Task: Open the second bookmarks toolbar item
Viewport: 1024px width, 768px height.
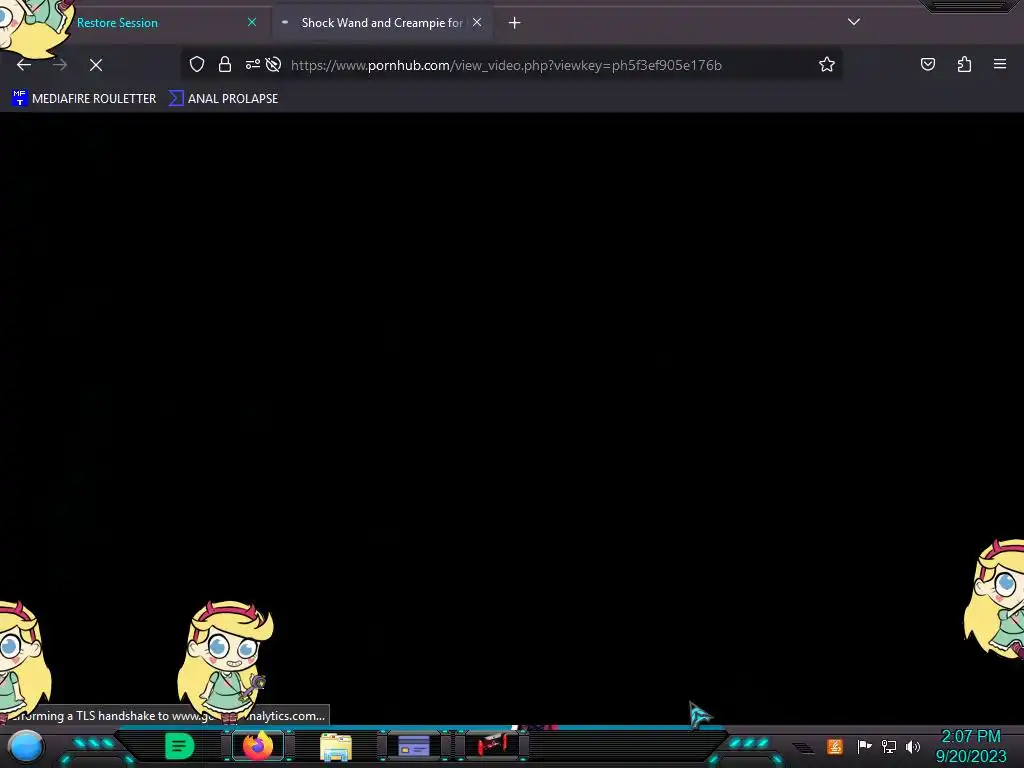Action: click(223, 99)
